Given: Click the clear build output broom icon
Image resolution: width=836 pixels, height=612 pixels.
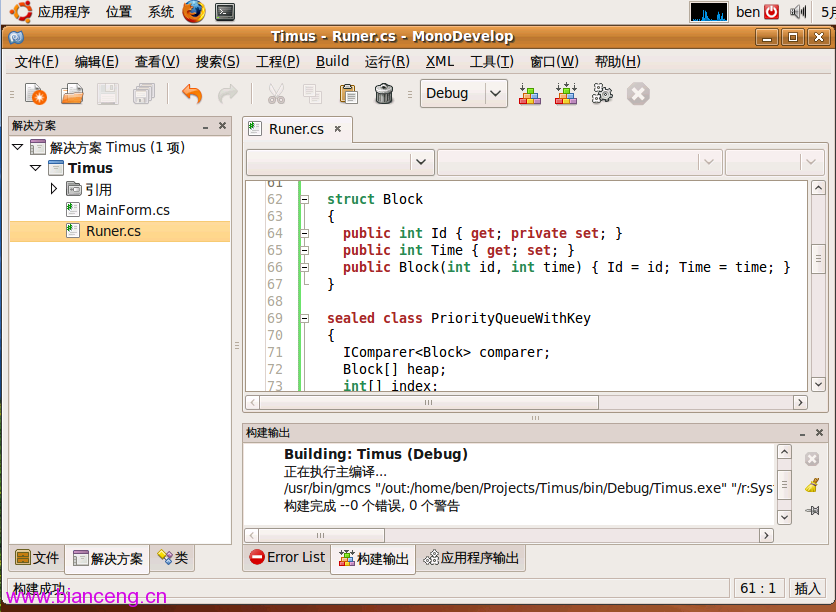Looking at the screenshot, I should click(x=812, y=485).
